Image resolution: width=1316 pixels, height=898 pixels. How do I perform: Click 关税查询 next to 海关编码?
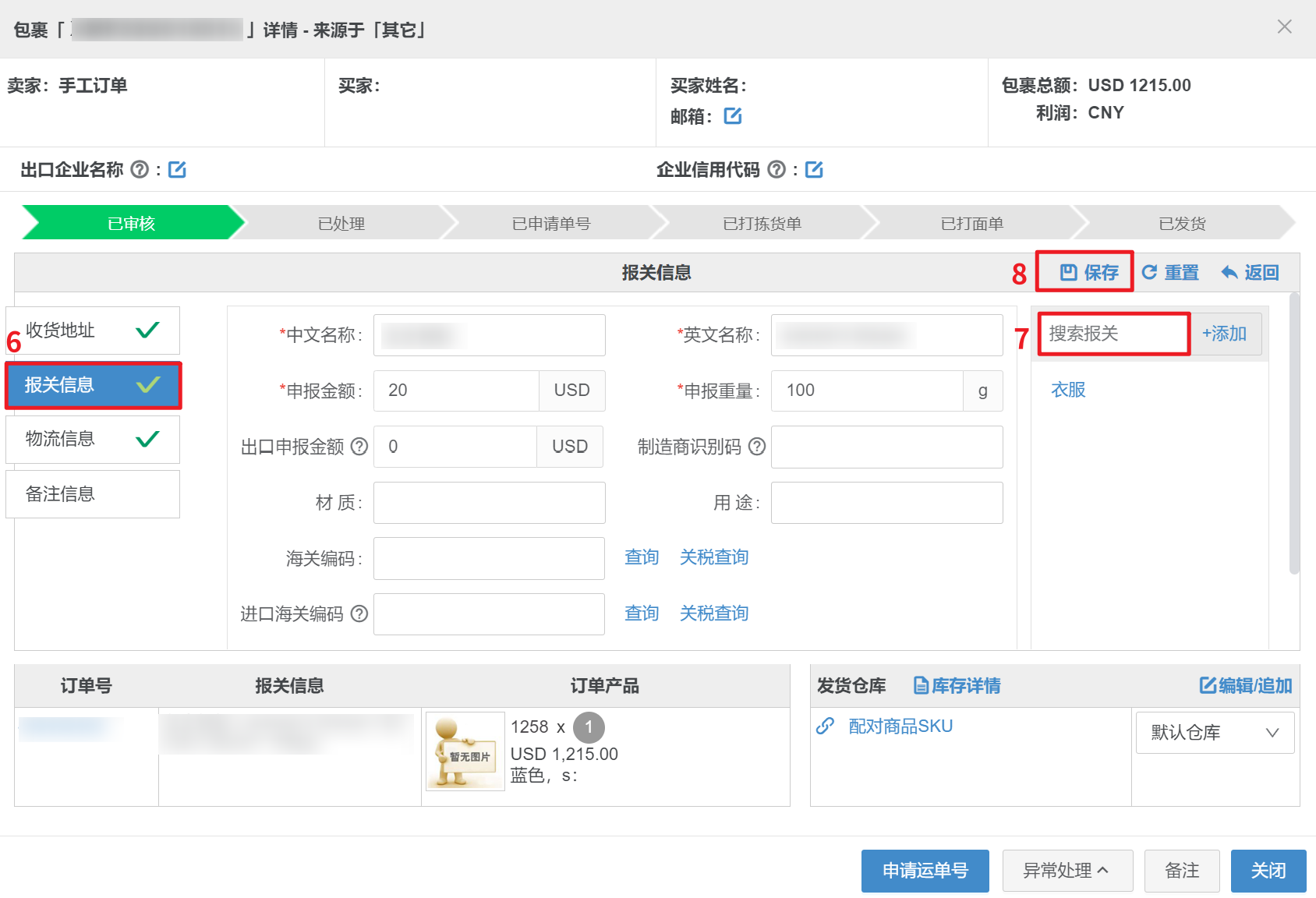[713, 557]
